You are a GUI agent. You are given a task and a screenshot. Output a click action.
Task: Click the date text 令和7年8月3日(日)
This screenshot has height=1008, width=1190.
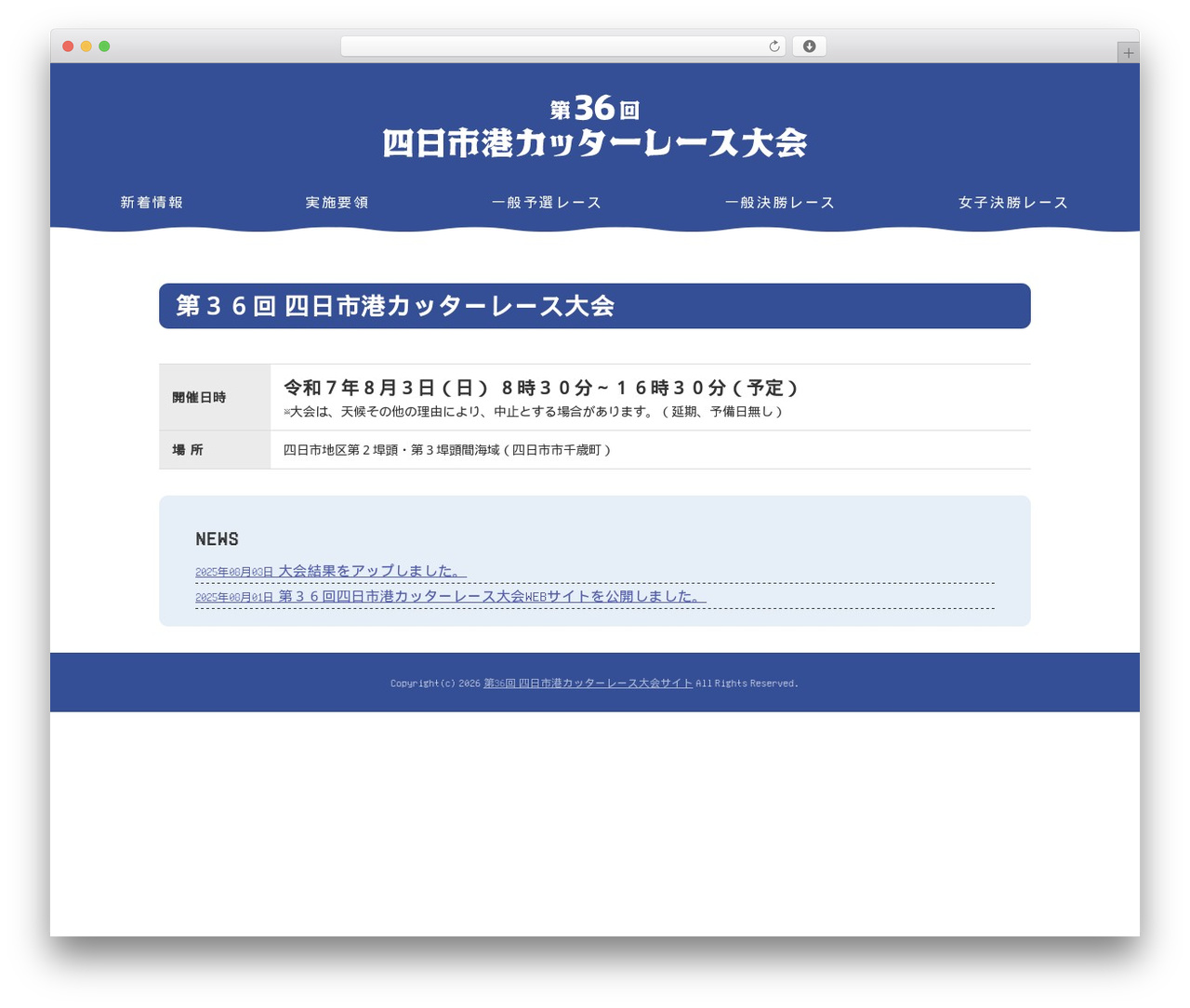[386, 388]
